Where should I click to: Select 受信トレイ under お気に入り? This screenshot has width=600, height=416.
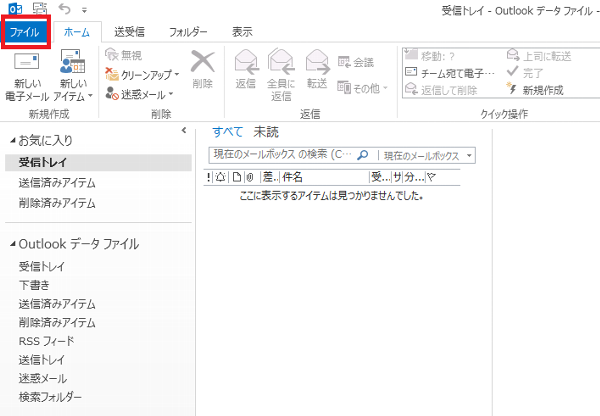[x=98, y=162]
